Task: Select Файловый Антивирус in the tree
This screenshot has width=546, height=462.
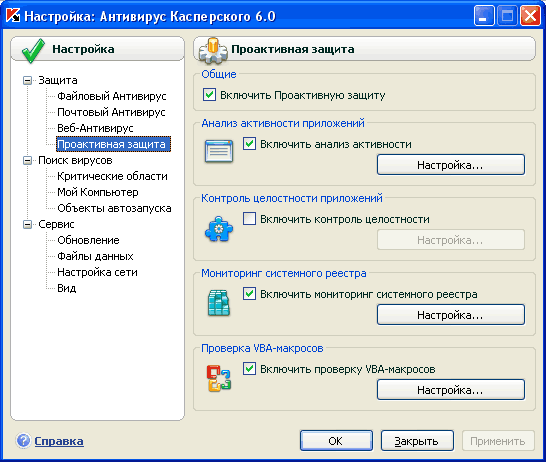Action: tap(112, 96)
